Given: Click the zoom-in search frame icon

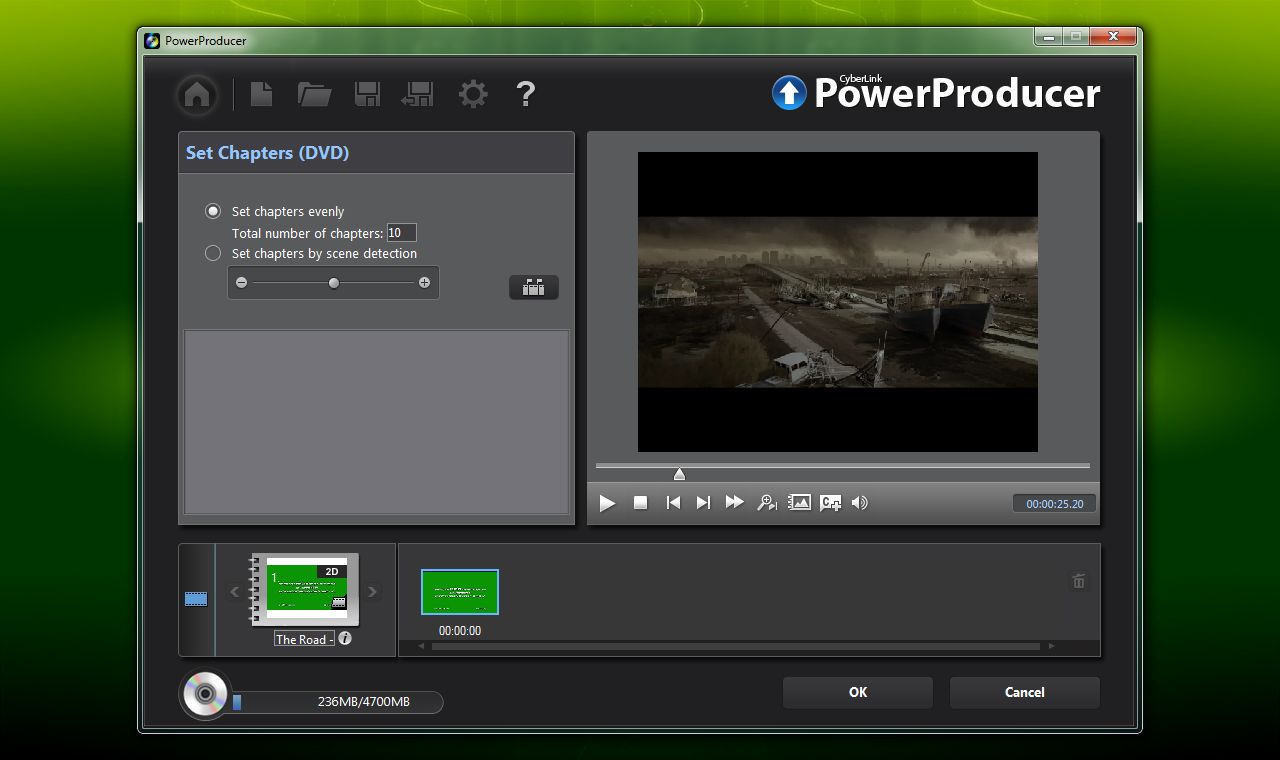Looking at the screenshot, I should [x=767, y=503].
